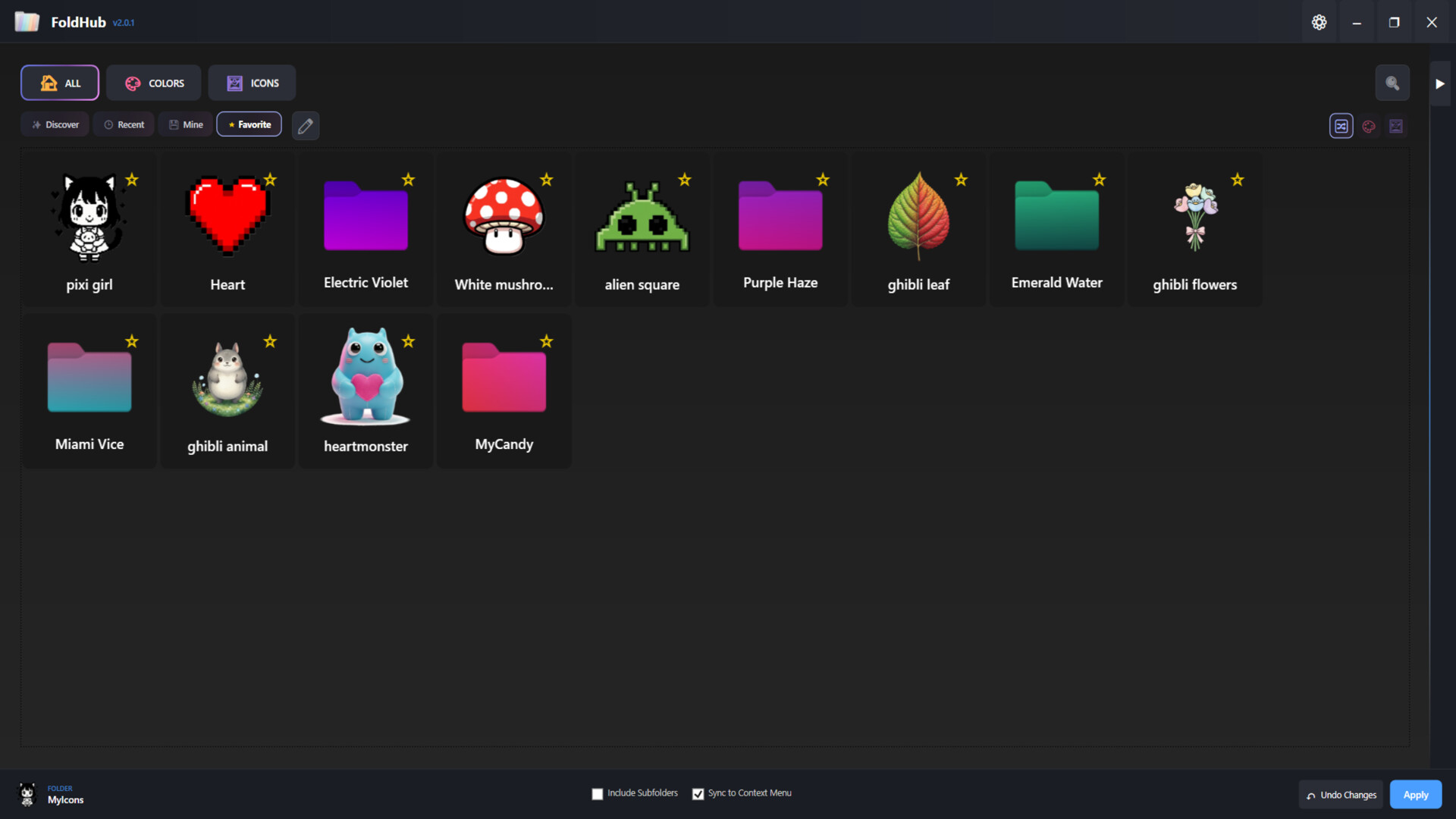
Task: Select the heartmonster icon thumbnail
Action: (366, 377)
